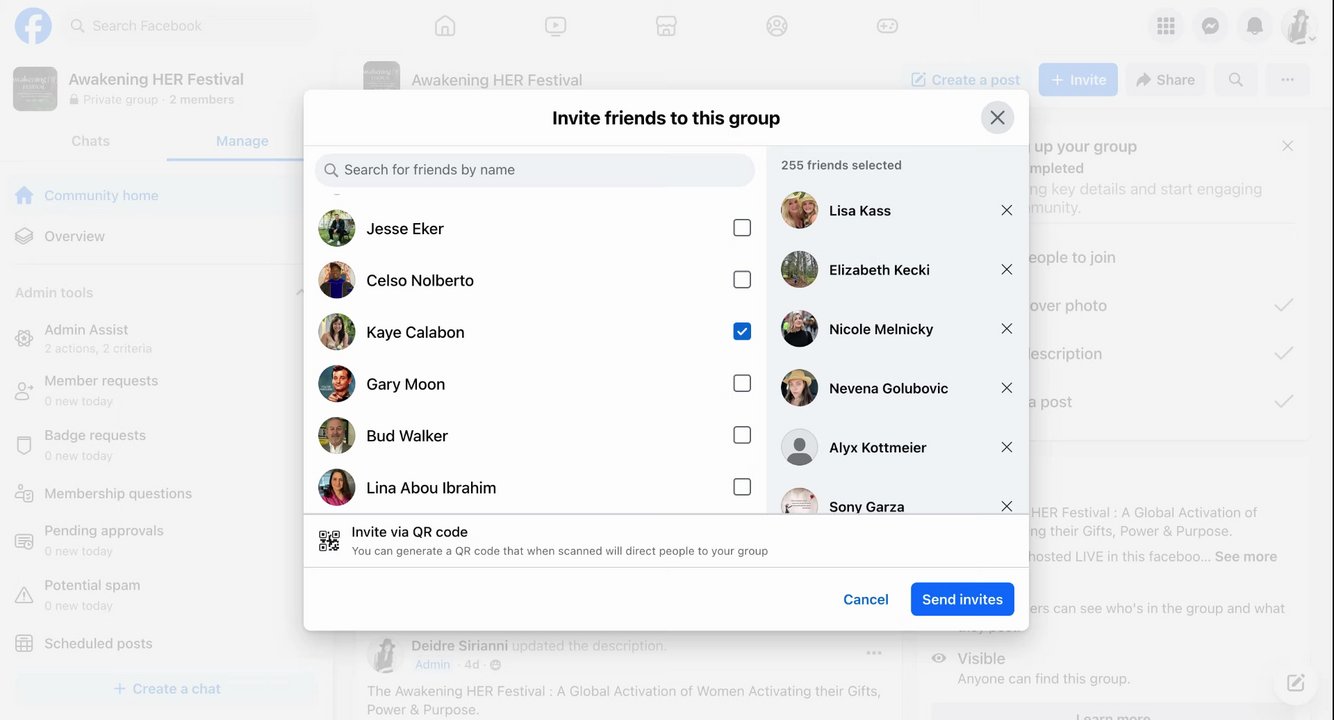Click the search for friends by name field
This screenshot has width=1334, height=720.
(x=535, y=170)
